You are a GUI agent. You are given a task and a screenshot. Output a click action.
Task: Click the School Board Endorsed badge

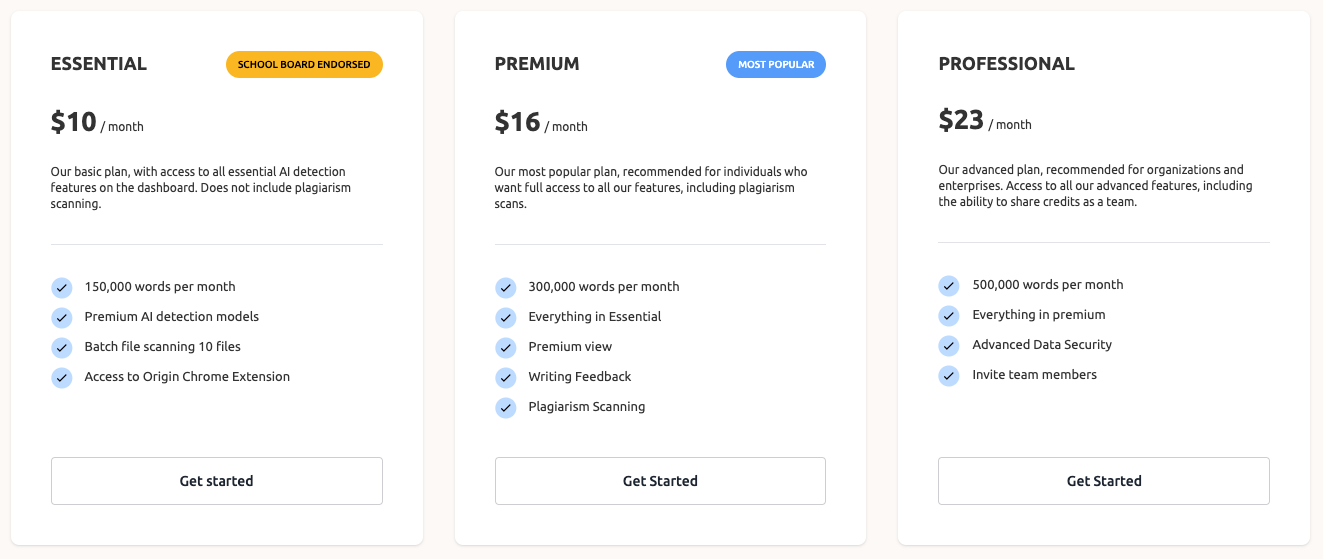[x=304, y=65]
